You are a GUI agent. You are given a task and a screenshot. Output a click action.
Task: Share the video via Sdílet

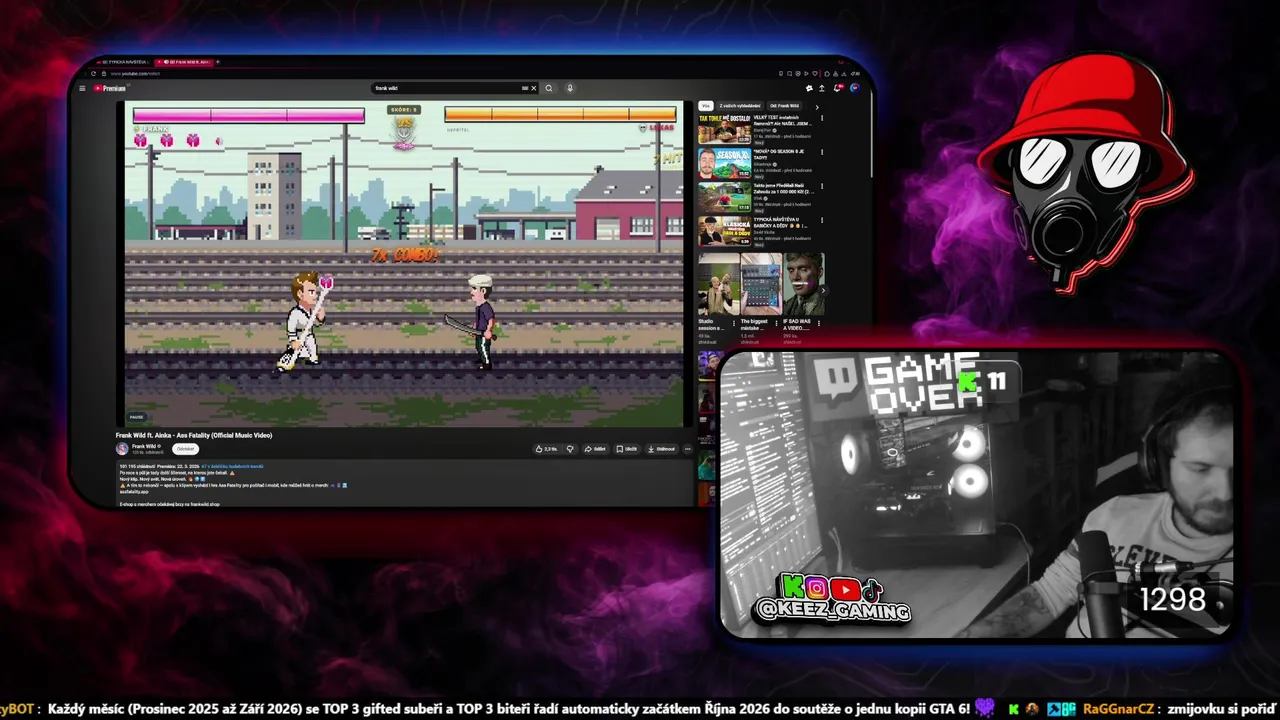tap(595, 449)
